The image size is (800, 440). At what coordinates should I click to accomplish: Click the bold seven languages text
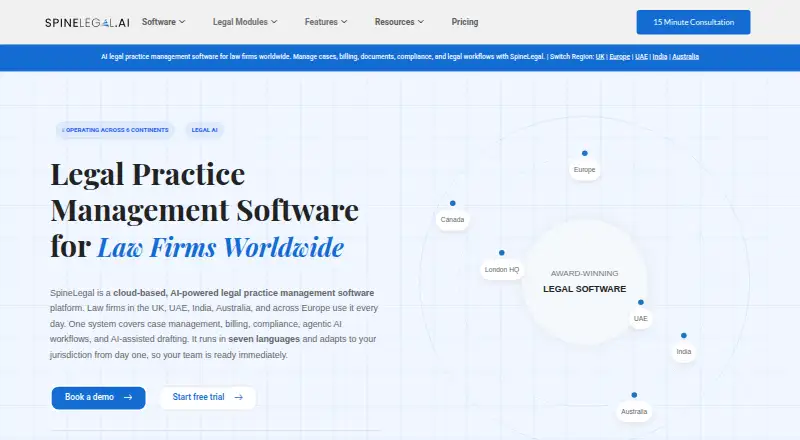pos(264,339)
